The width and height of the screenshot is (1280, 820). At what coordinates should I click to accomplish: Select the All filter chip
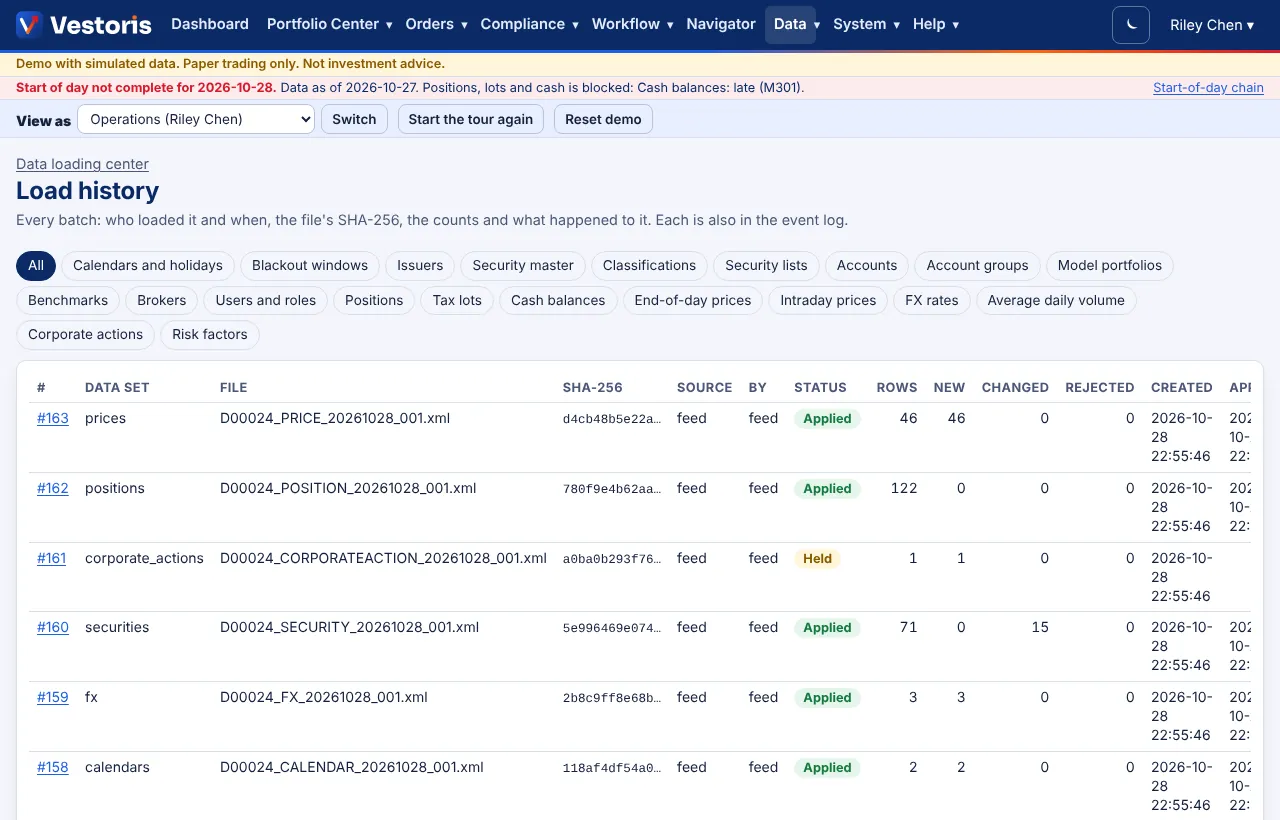pyautogui.click(x=36, y=265)
